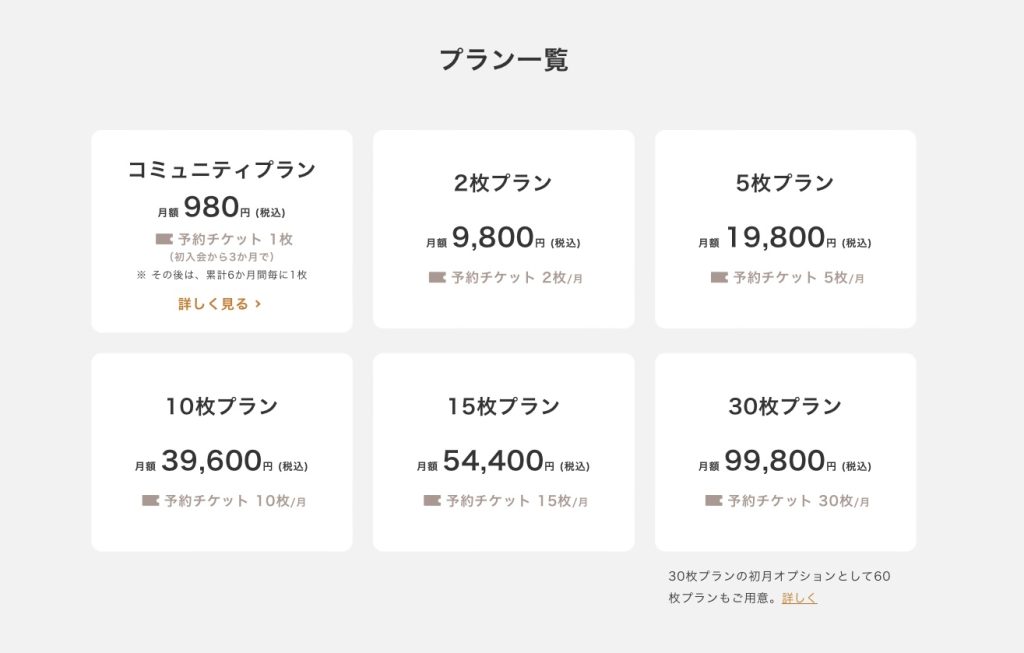Screen dimensions: 1024x653
Task: Click ticket icon in 10枚プラン card
Action: 150,501
